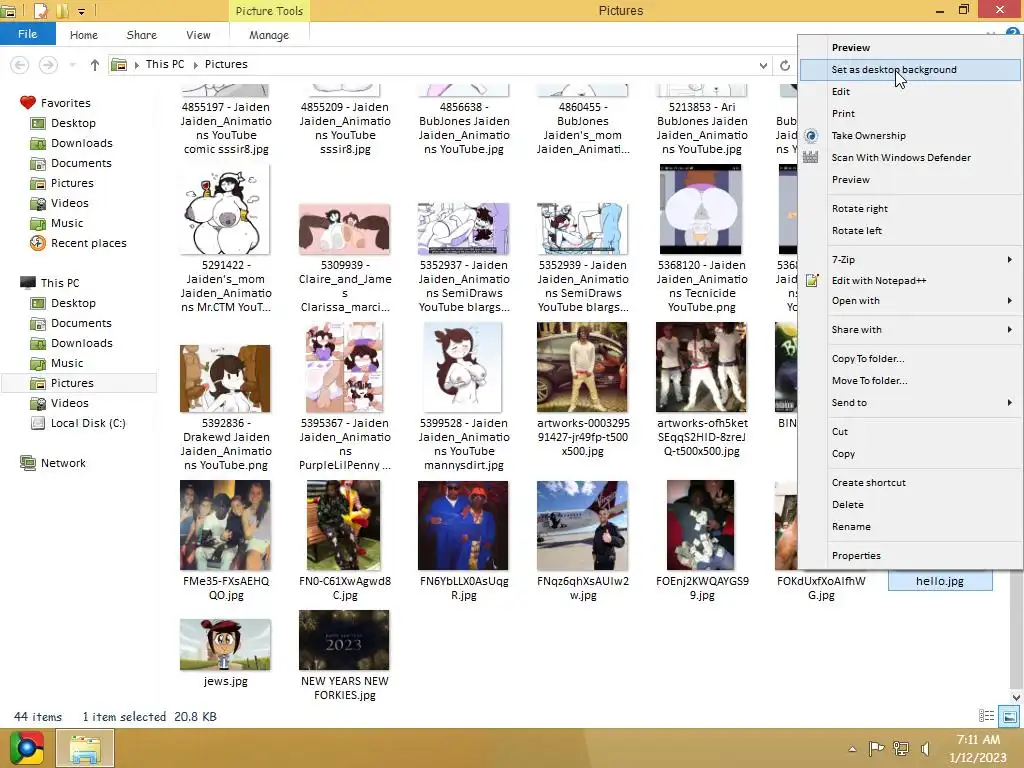1024x768 pixels.
Task: Open the Manage tab under Picture Tools
Action: (268, 35)
